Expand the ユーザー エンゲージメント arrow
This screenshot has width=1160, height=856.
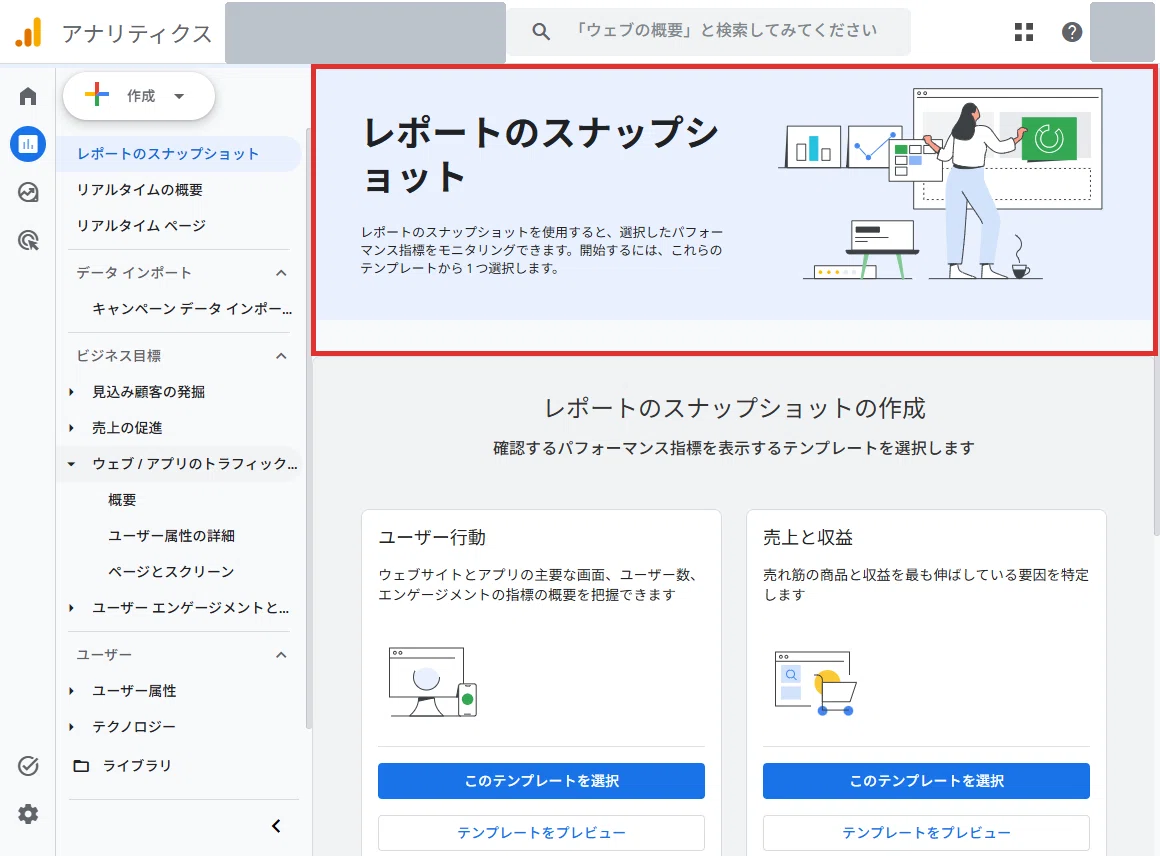pos(71,607)
